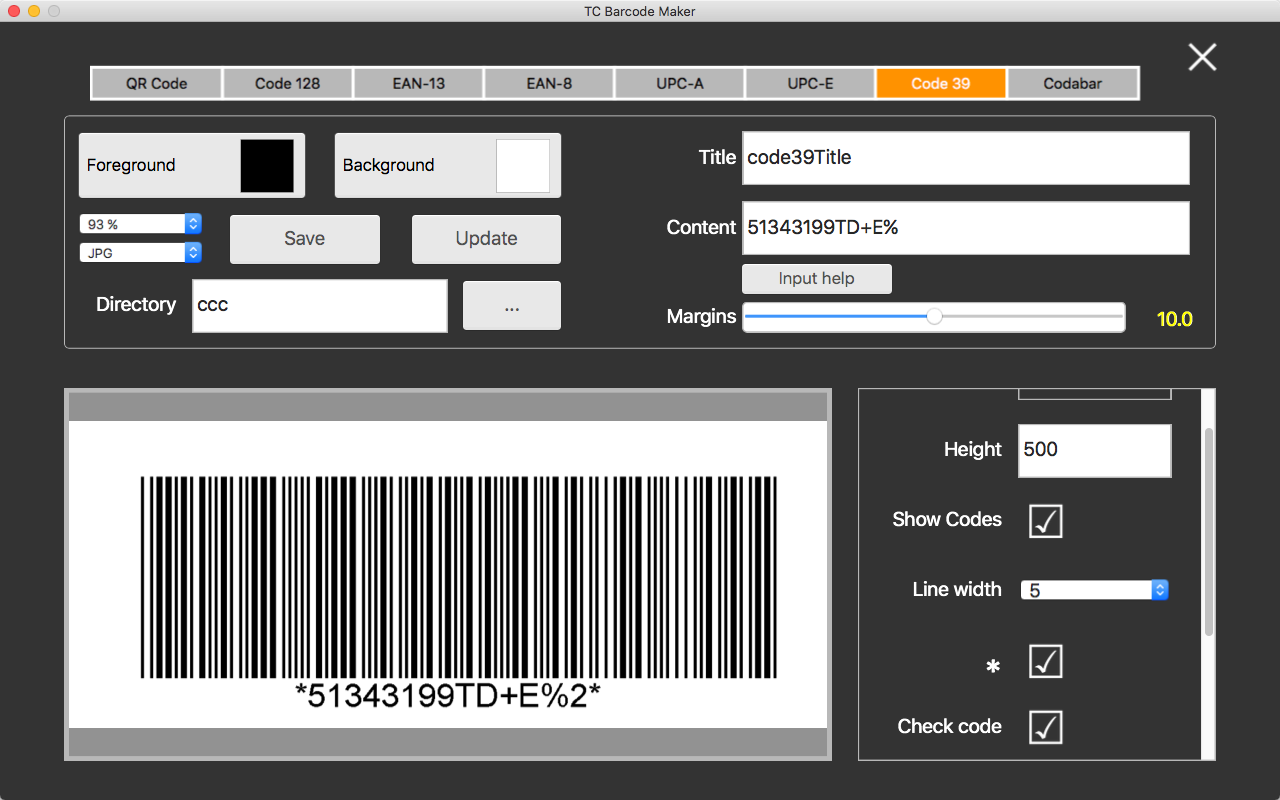The width and height of the screenshot is (1280, 800).
Task: Click the Content input field
Action: pos(966,228)
